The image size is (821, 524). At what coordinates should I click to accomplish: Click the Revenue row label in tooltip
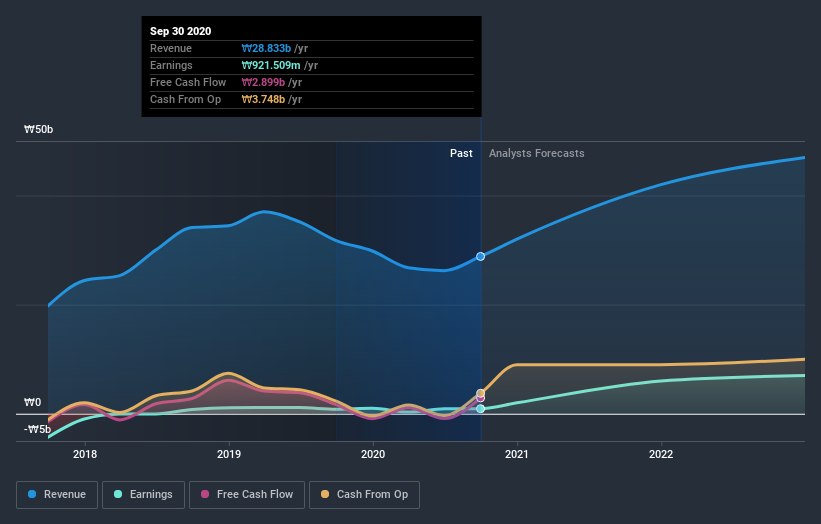pyautogui.click(x=171, y=48)
